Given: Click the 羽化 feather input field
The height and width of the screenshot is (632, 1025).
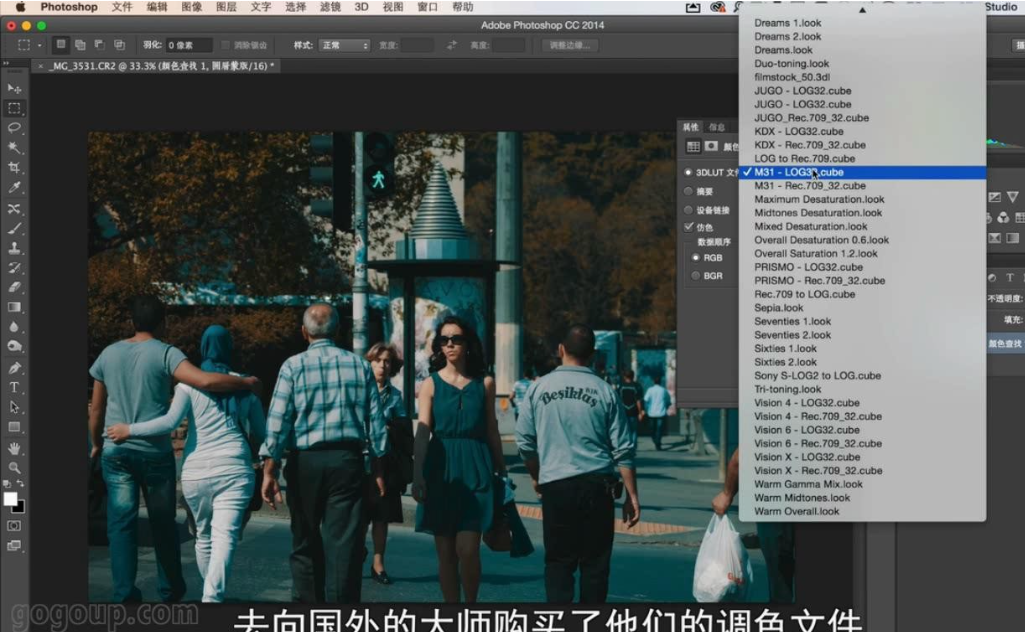Looking at the screenshot, I should [188, 45].
